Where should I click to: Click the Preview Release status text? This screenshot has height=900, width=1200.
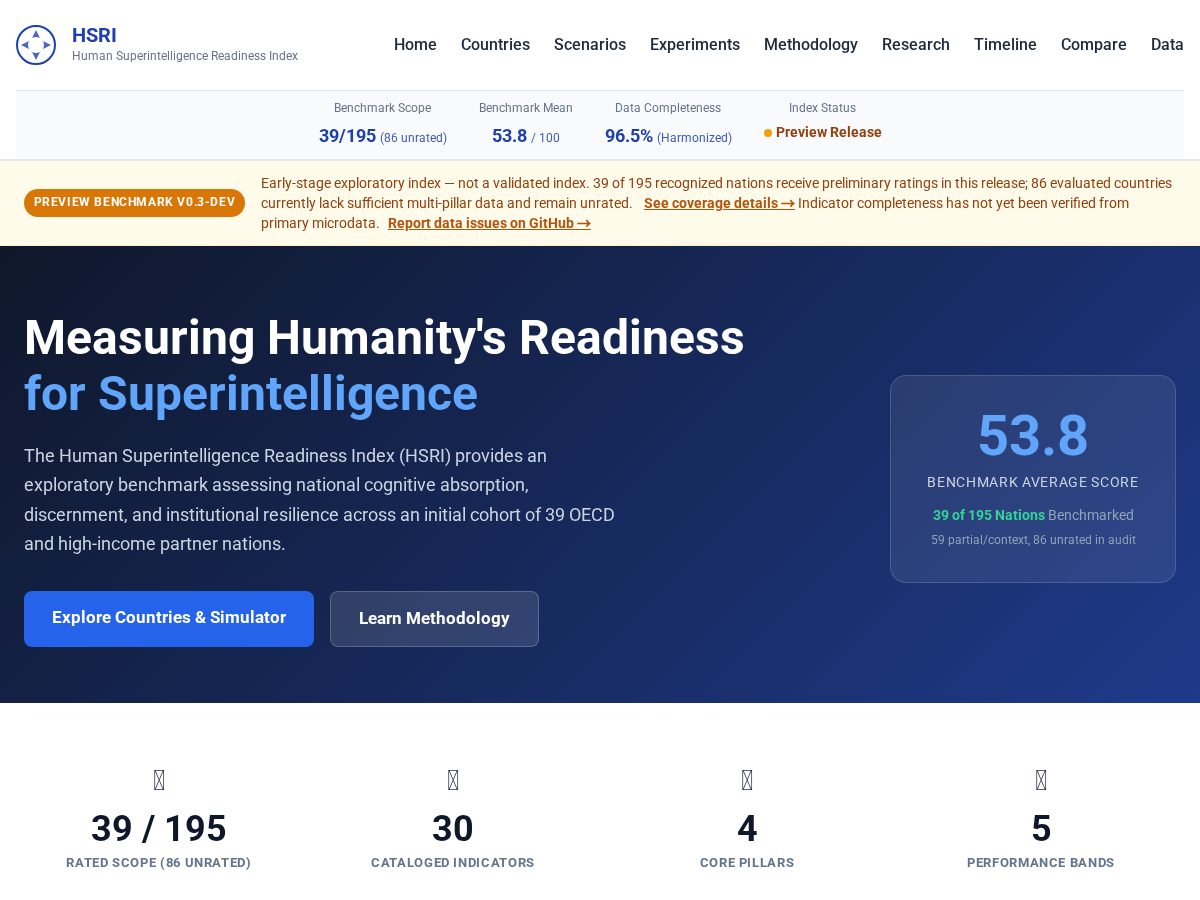tap(829, 132)
